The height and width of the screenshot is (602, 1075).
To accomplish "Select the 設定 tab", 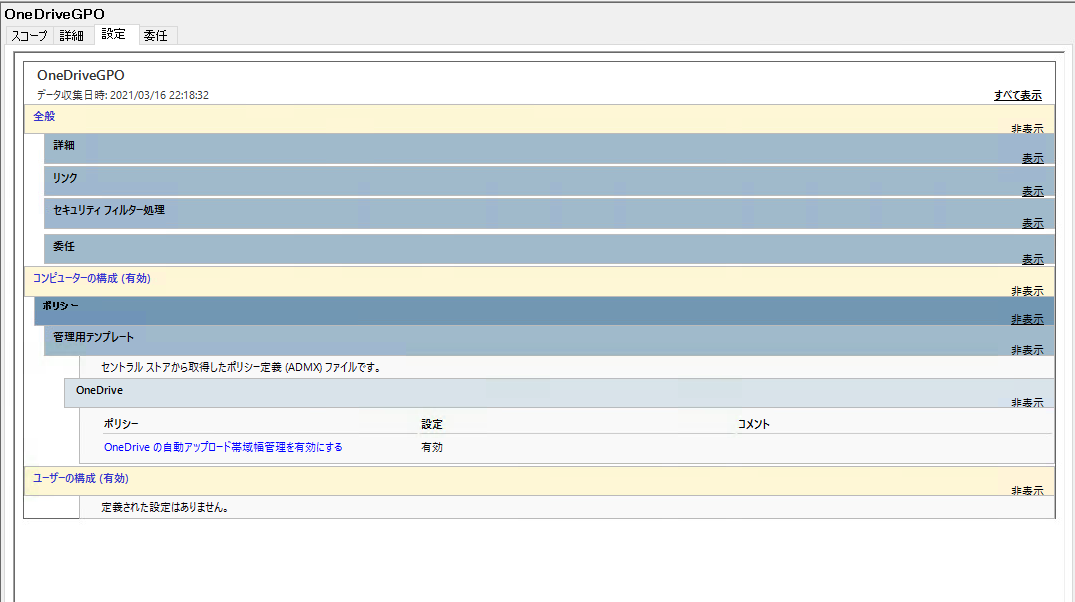I will [114, 34].
